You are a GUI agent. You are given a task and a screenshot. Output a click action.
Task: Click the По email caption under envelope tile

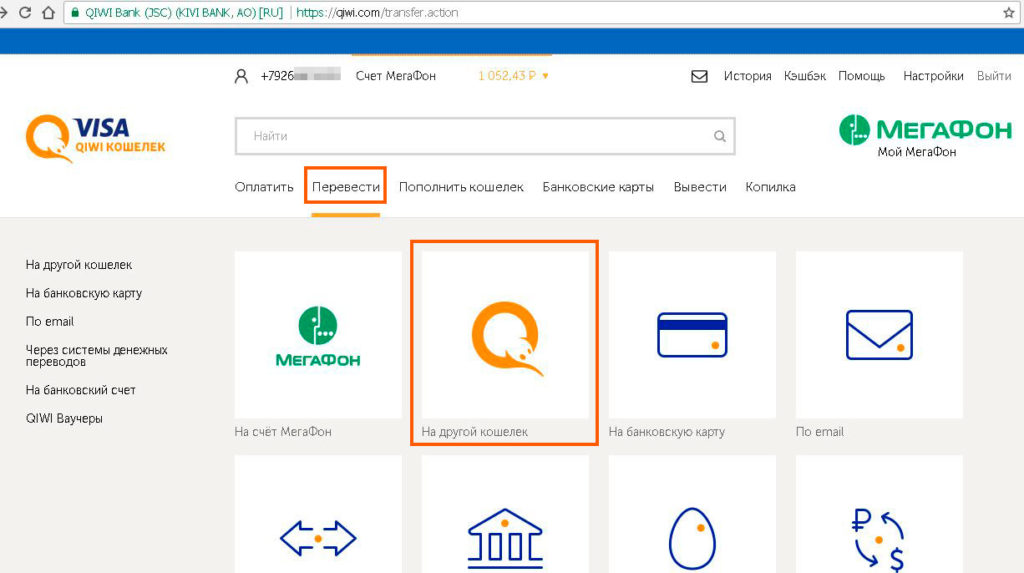pyautogui.click(x=820, y=432)
